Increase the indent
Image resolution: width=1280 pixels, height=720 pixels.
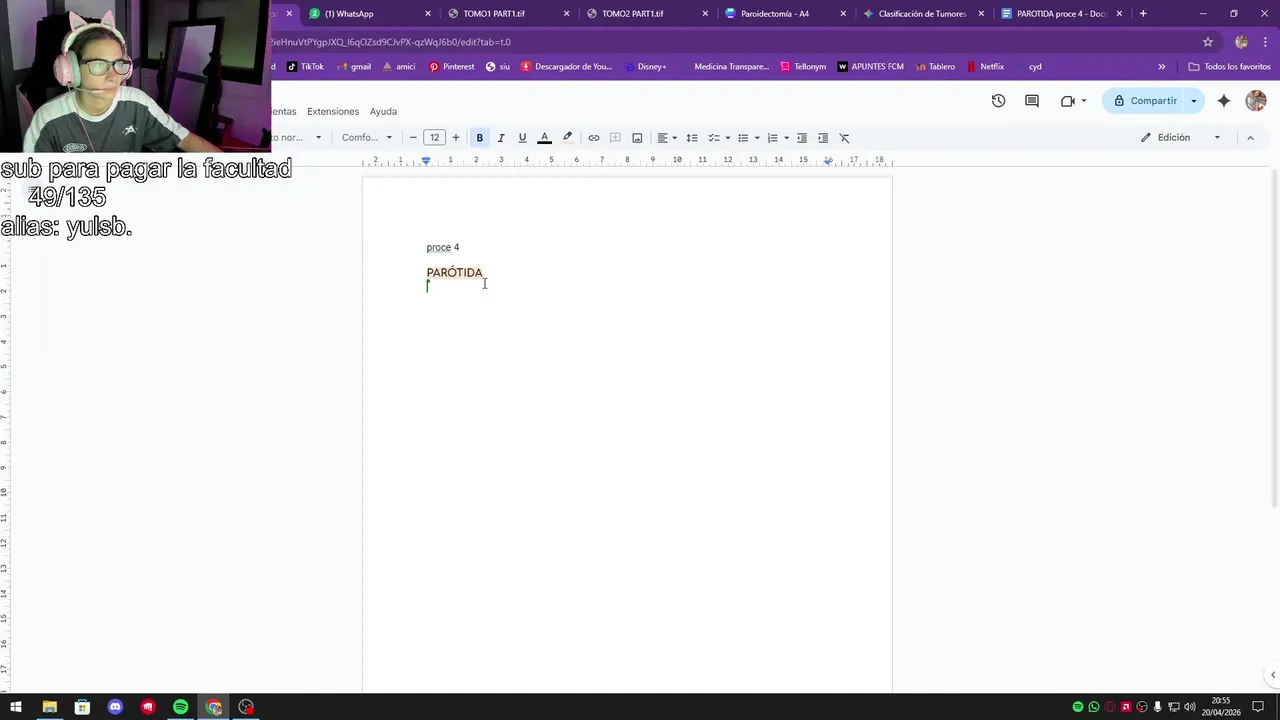(x=823, y=138)
